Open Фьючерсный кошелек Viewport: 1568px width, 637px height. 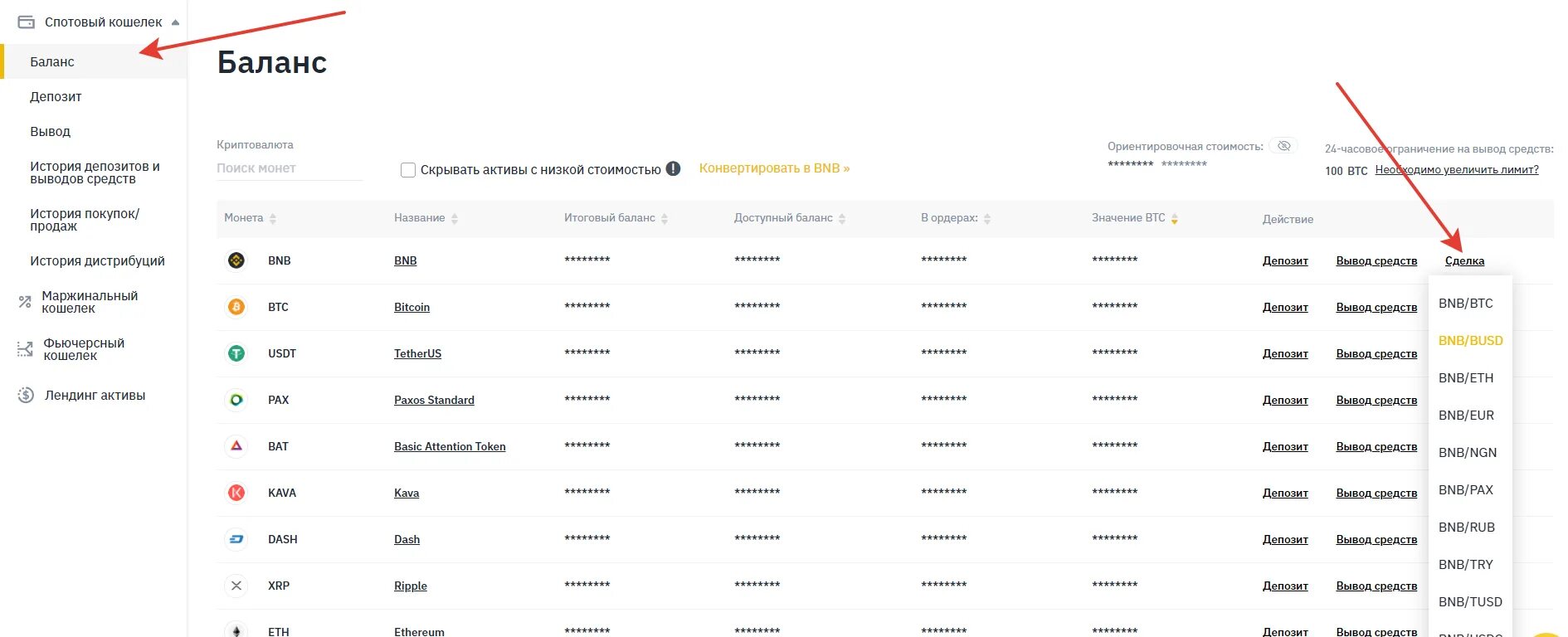point(84,349)
